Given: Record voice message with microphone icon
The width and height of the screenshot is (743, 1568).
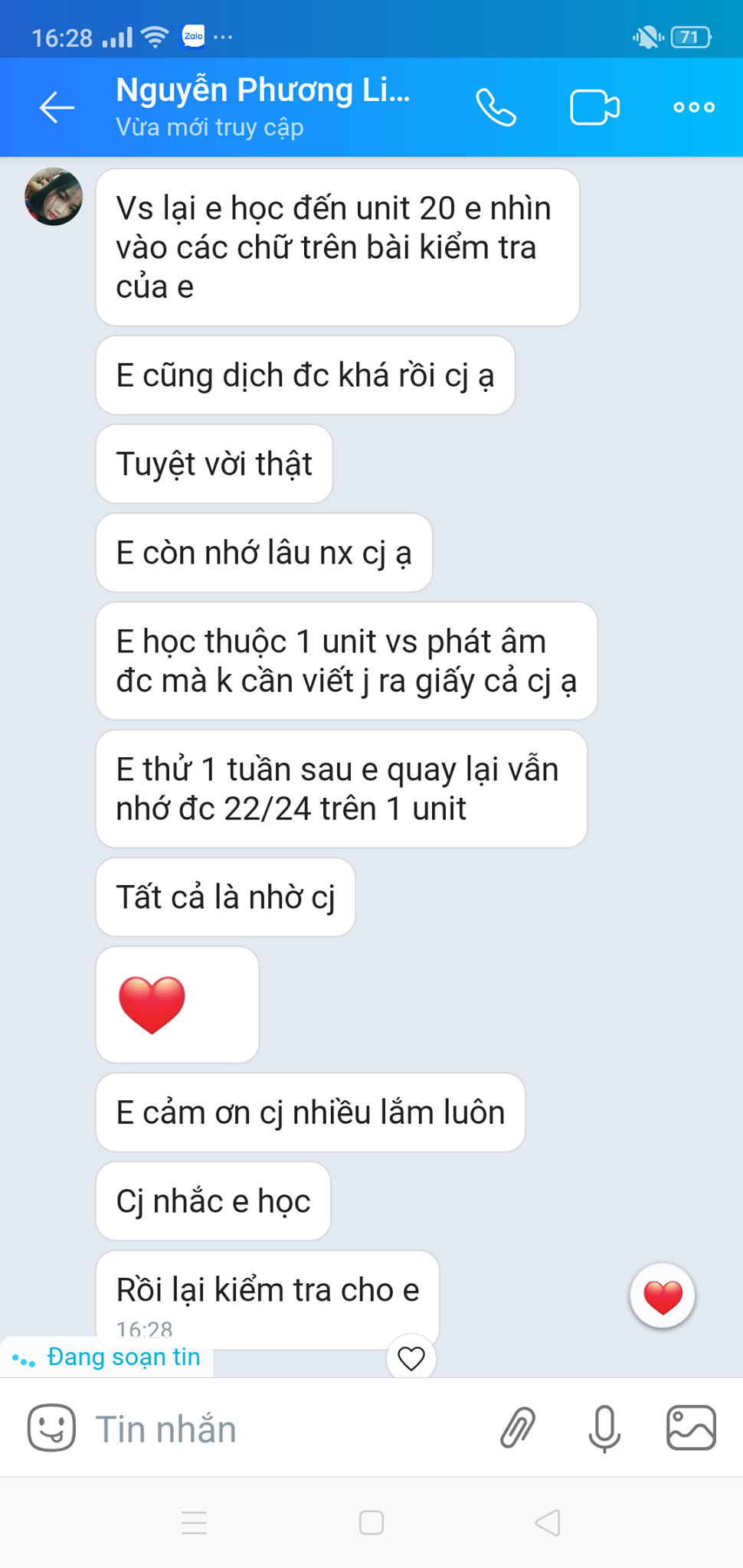Looking at the screenshot, I should (604, 1429).
